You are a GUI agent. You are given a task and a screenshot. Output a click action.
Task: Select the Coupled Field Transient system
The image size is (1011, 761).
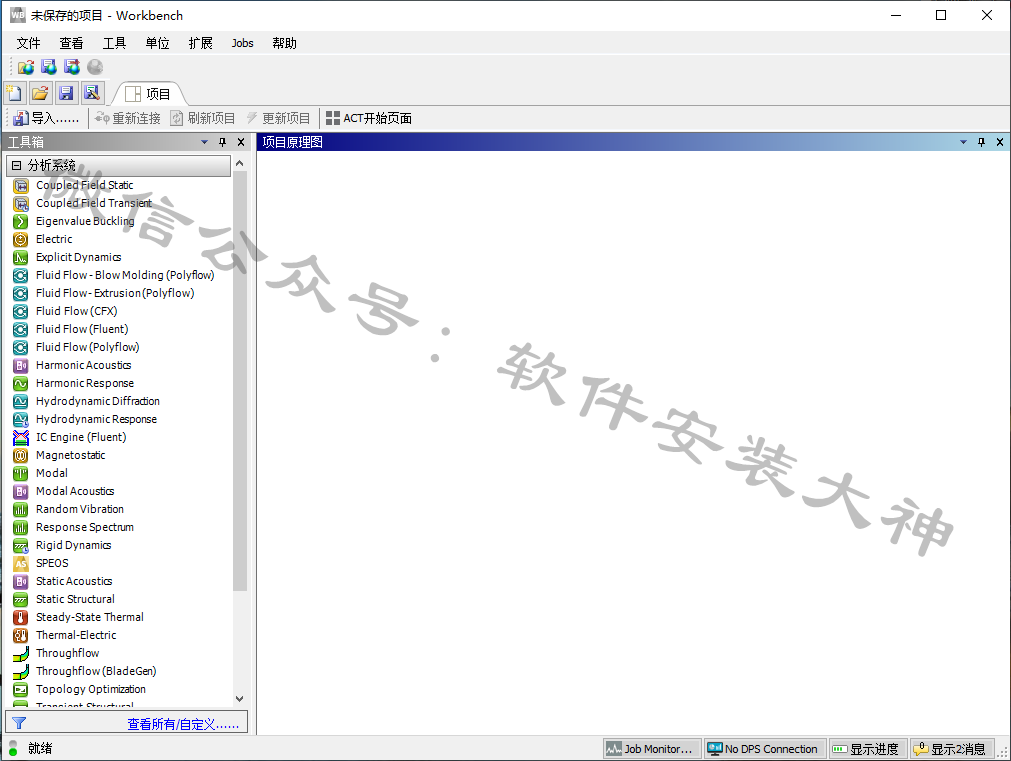pyautogui.click(x=93, y=203)
